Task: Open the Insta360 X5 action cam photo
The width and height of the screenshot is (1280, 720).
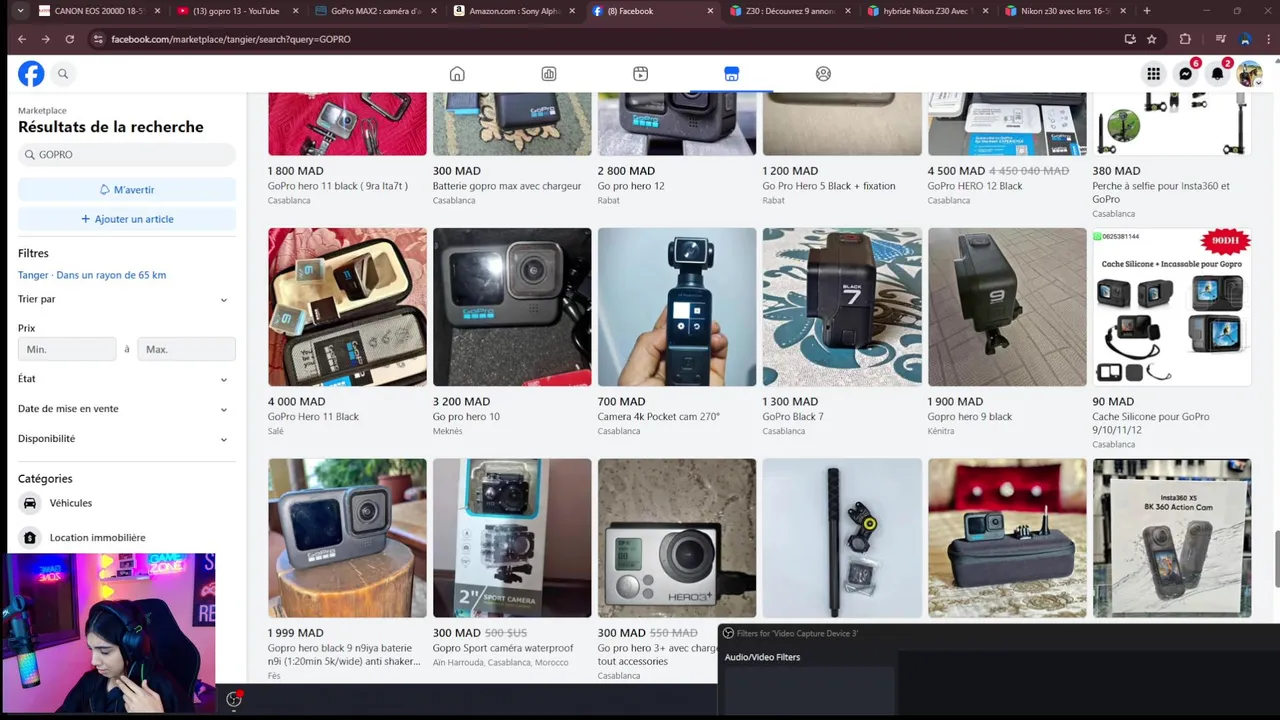Action: [1172, 538]
